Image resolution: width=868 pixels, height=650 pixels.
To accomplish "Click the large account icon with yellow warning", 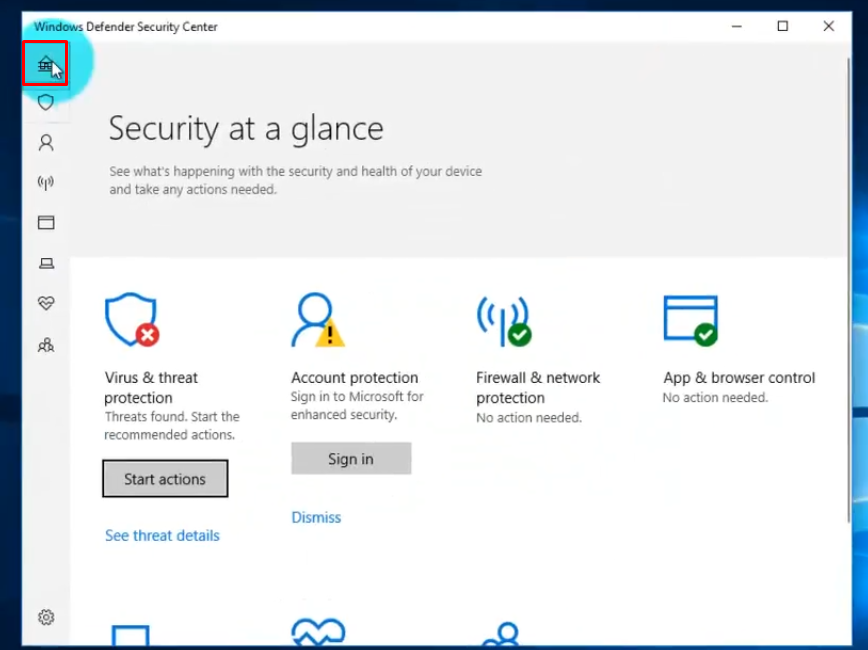I will point(318,319).
